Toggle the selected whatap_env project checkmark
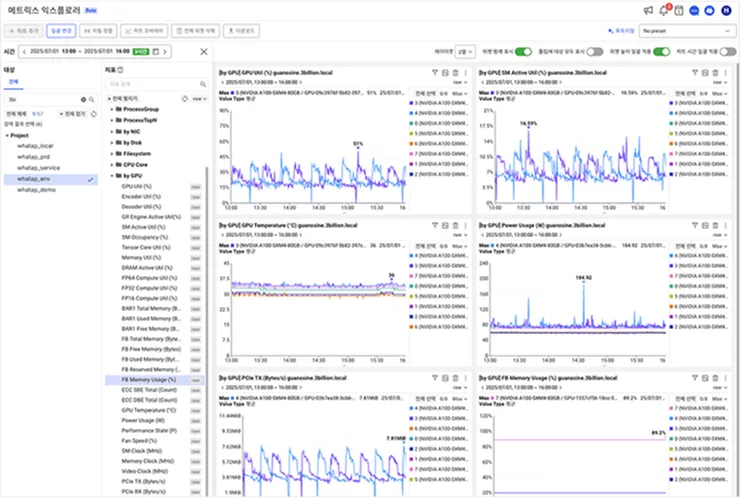The width and height of the screenshot is (740, 498). pyautogui.click(x=90, y=179)
